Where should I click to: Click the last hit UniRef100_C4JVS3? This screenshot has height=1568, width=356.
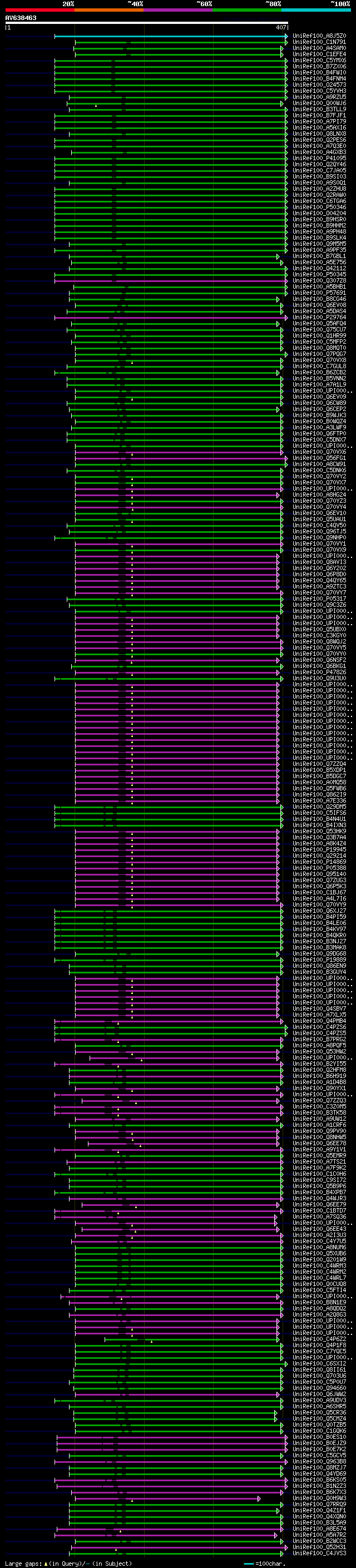319,1553
